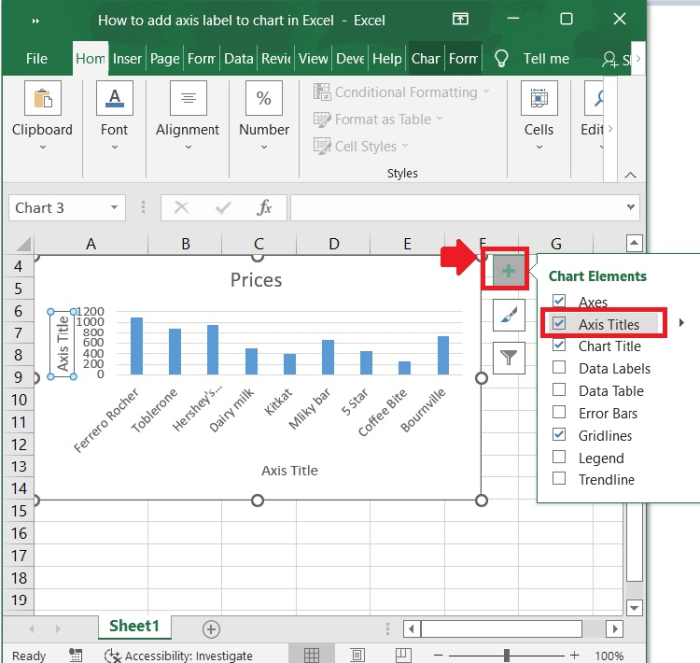Open Chart Styles paintbrush button
Image resolution: width=700 pixels, height=663 pixels.
click(x=509, y=315)
